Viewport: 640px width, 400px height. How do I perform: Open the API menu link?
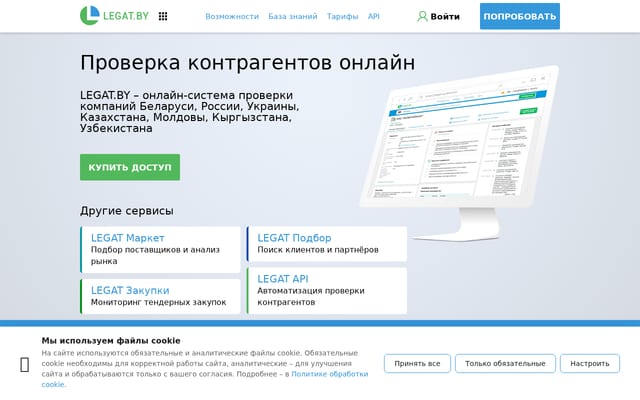pyautogui.click(x=373, y=16)
